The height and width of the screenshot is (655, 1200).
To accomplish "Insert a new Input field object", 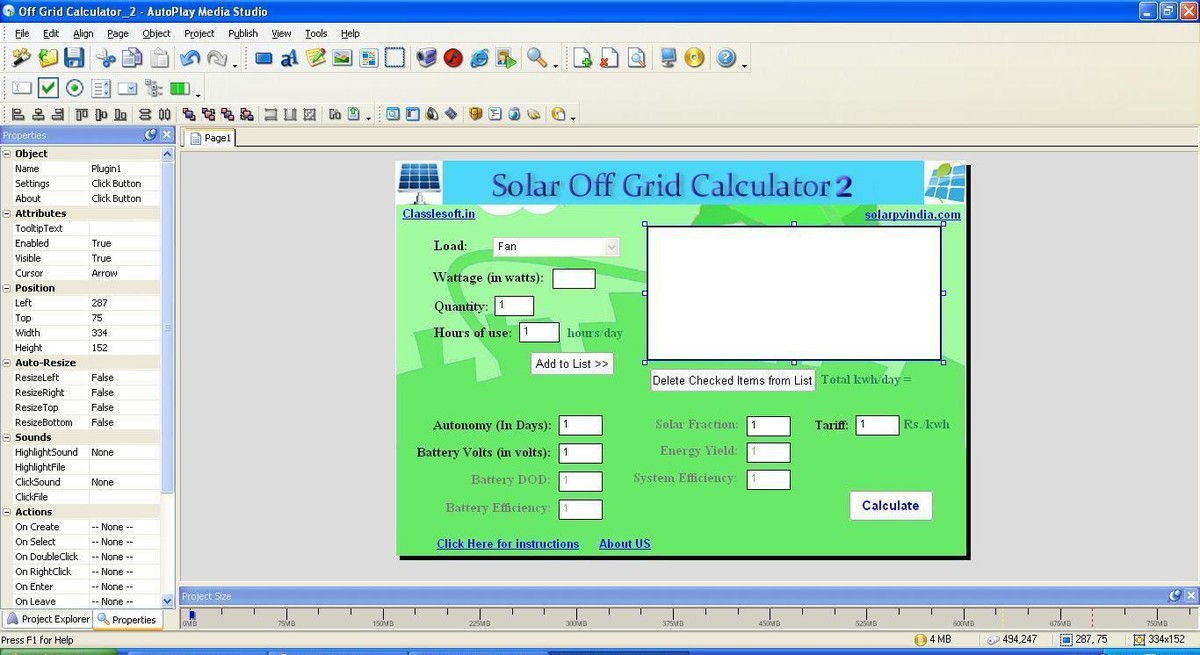I will 21,88.
